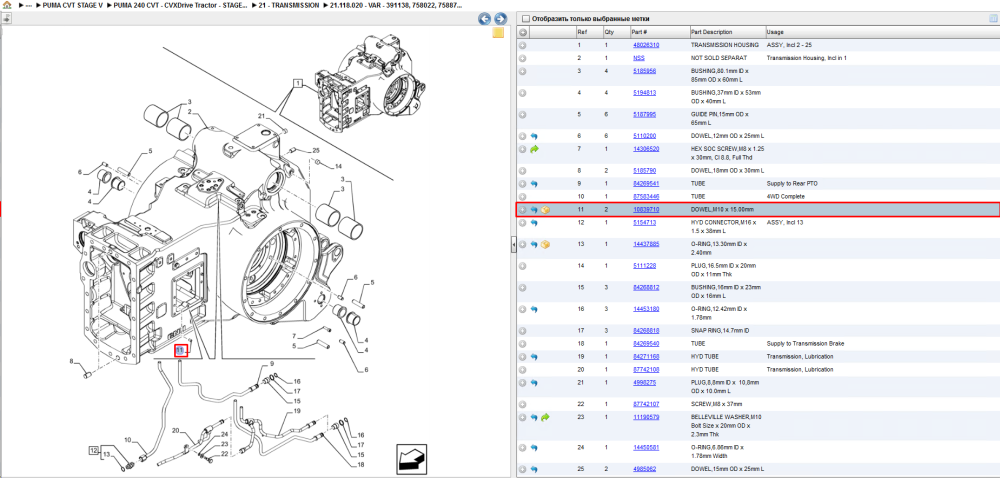The image size is (1000, 478).
Task: Toggle 'Отобразить только выбранные метки' checkbox
Action: (526, 19)
